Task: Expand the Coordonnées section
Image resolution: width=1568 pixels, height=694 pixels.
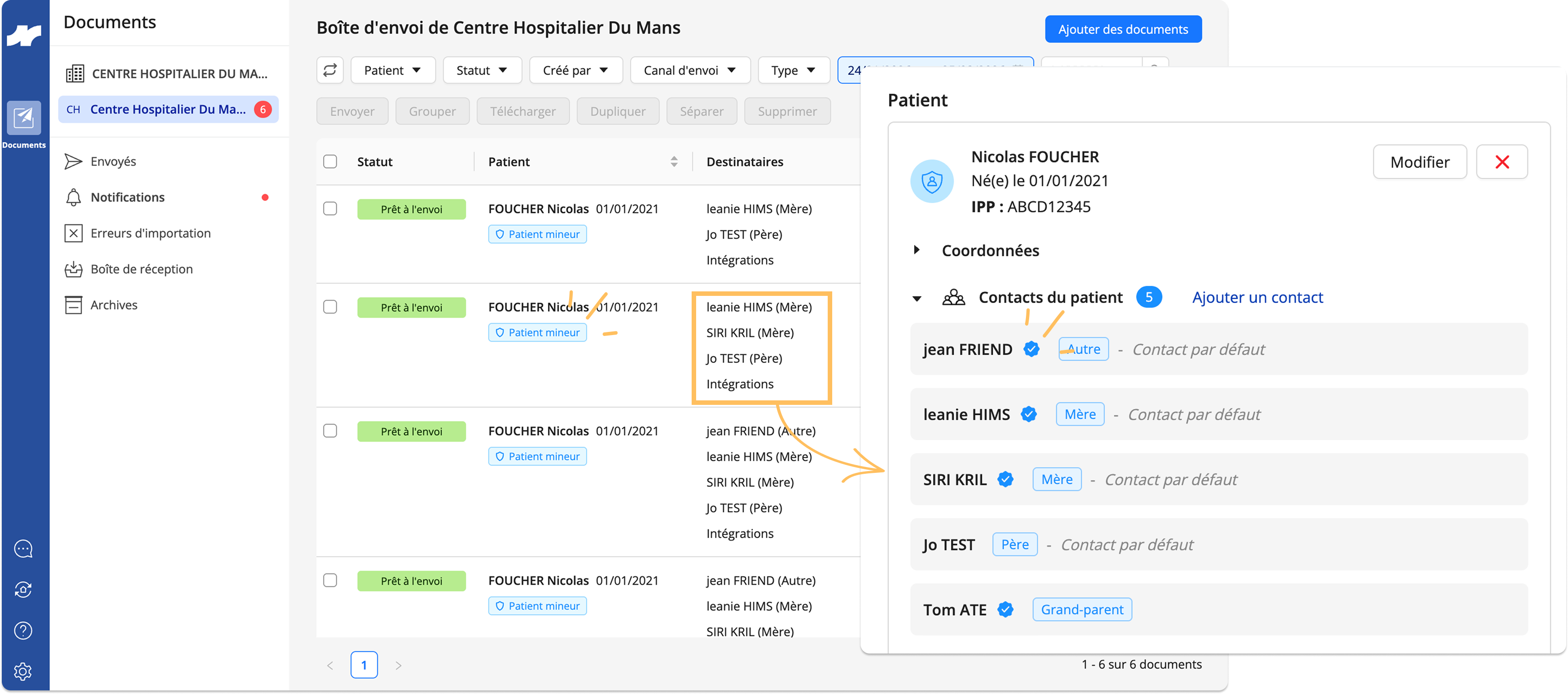Action: [x=917, y=250]
